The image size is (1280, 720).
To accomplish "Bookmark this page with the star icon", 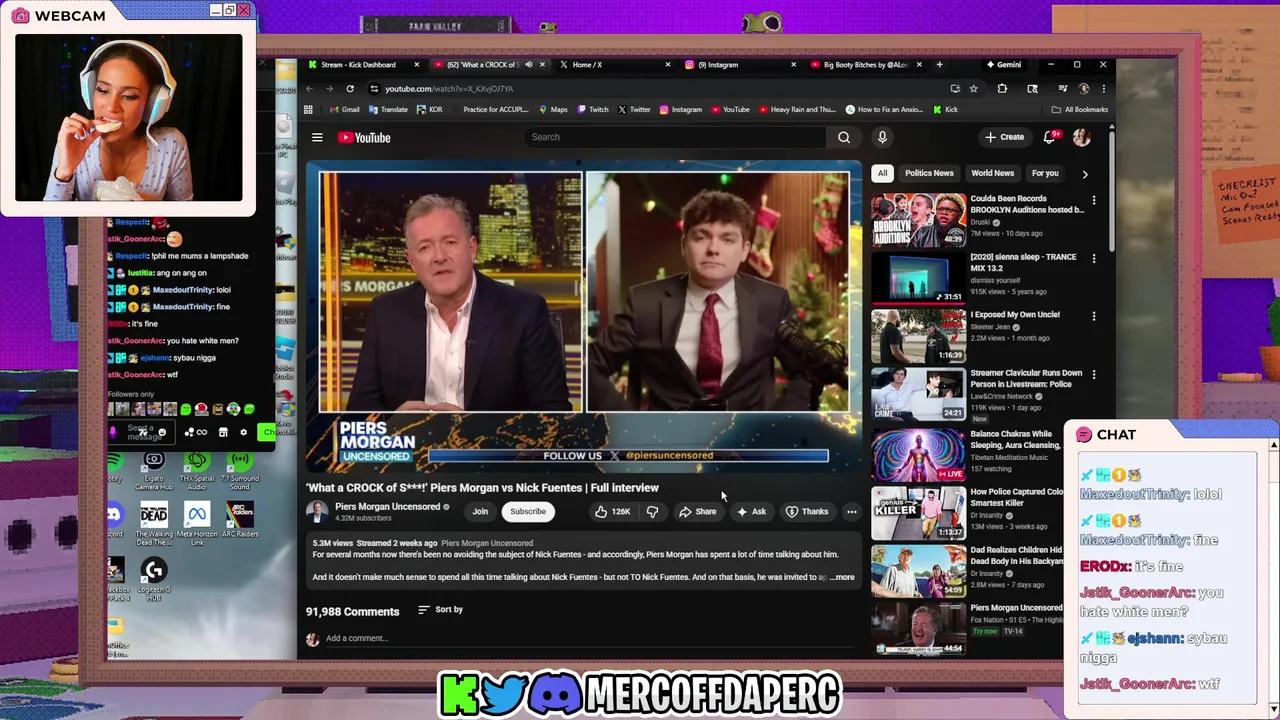I will pos(973,88).
